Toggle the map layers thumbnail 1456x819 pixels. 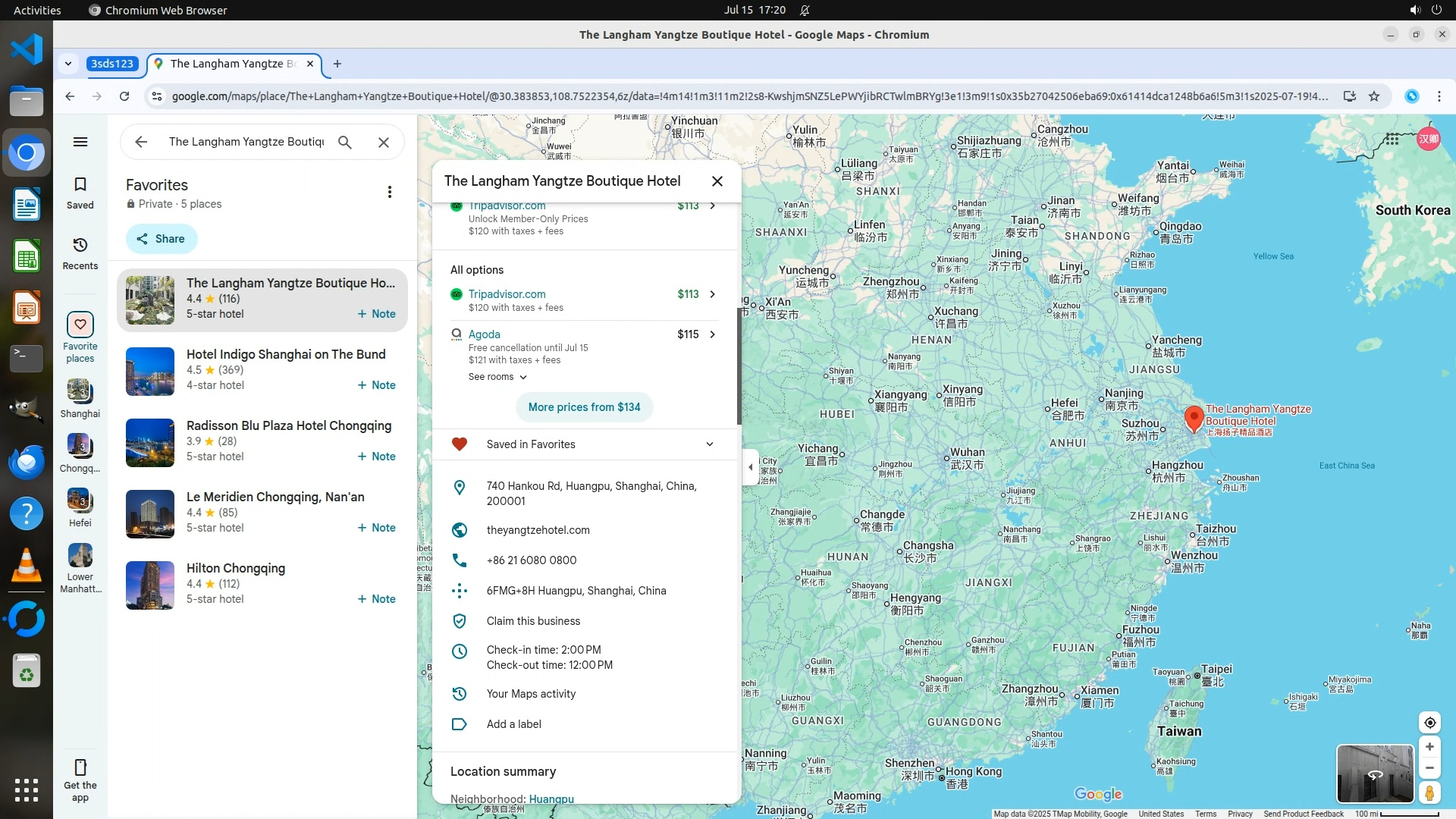click(x=1375, y=773)
